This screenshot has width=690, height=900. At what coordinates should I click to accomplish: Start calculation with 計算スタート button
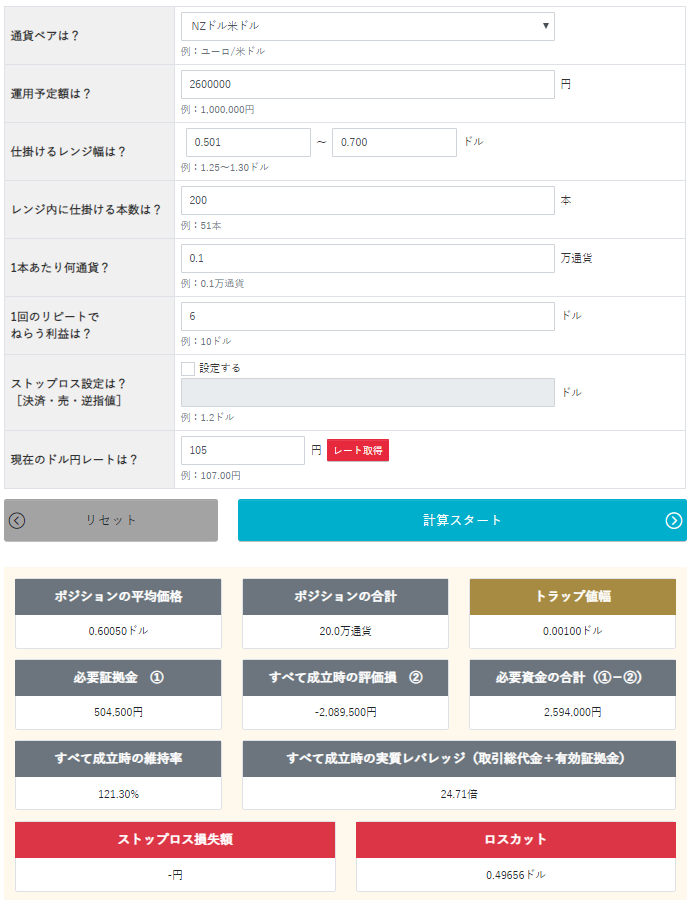point(462,520)
